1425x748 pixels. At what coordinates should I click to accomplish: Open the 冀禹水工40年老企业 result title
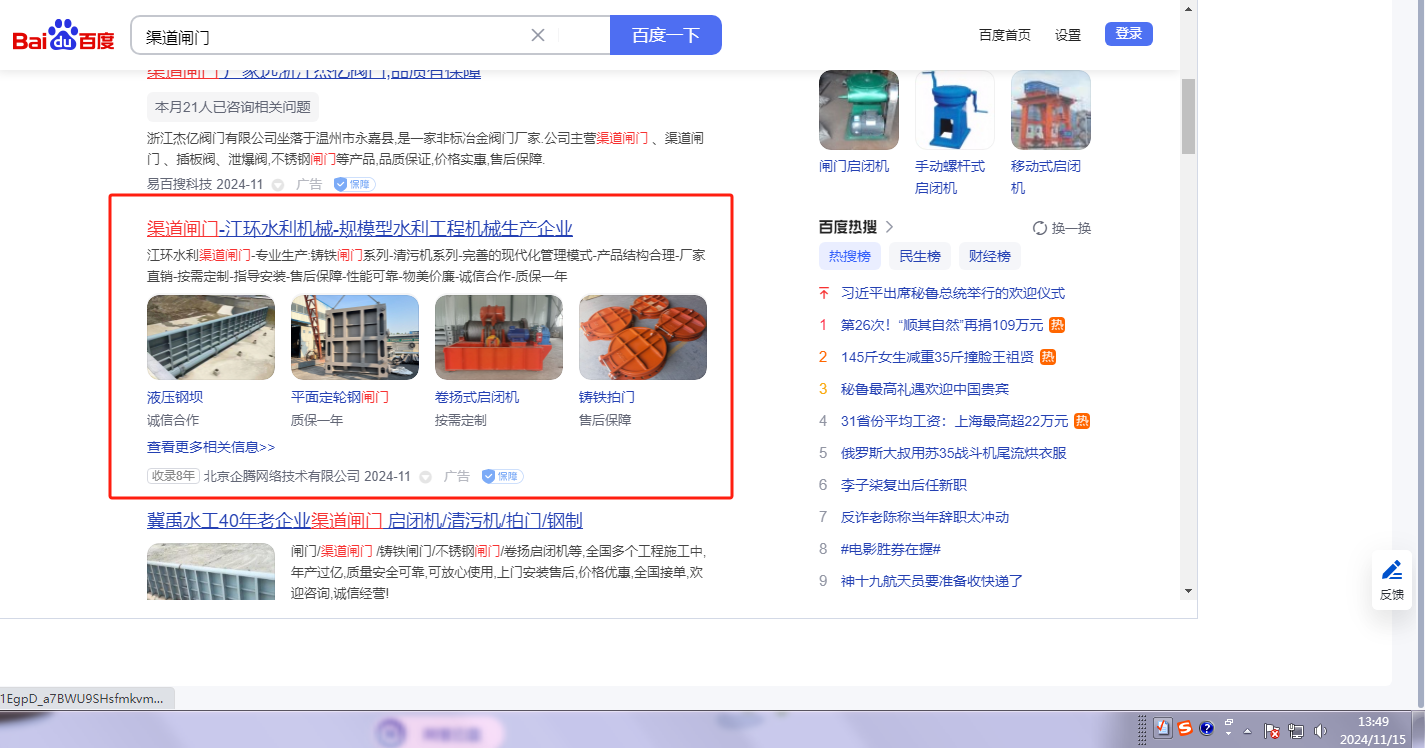click(365, 521)
